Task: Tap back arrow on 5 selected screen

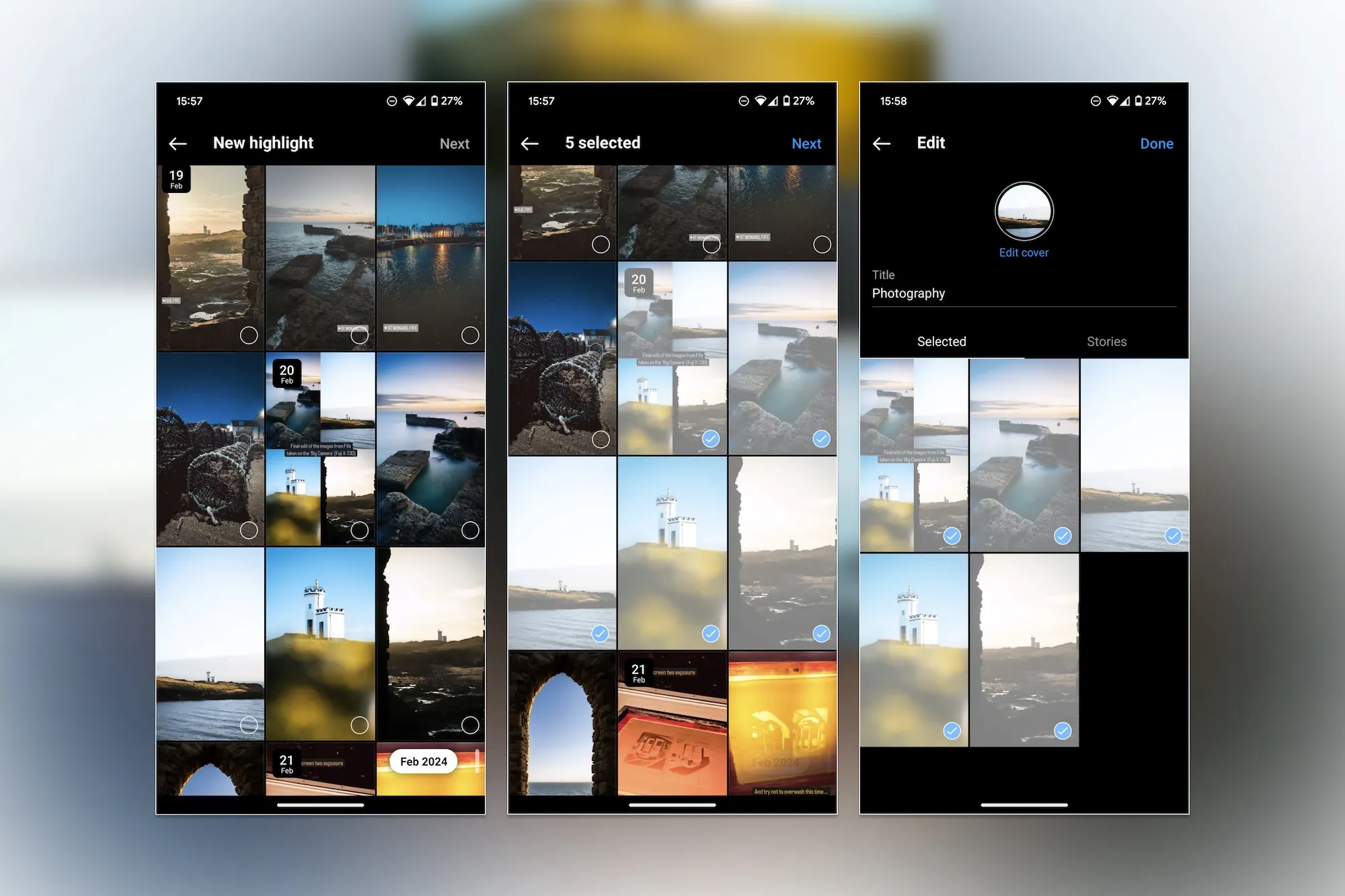Action: 530,144
